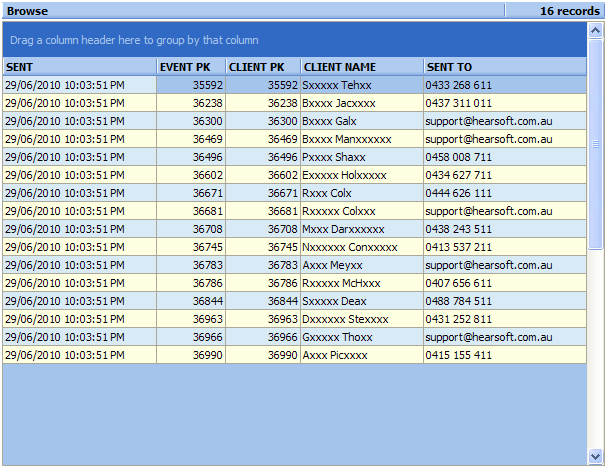Select client name Gxxxxx Thoxx
Image resolution: width=607 pixels, height=468 pixels.
[x=337, y=337]
